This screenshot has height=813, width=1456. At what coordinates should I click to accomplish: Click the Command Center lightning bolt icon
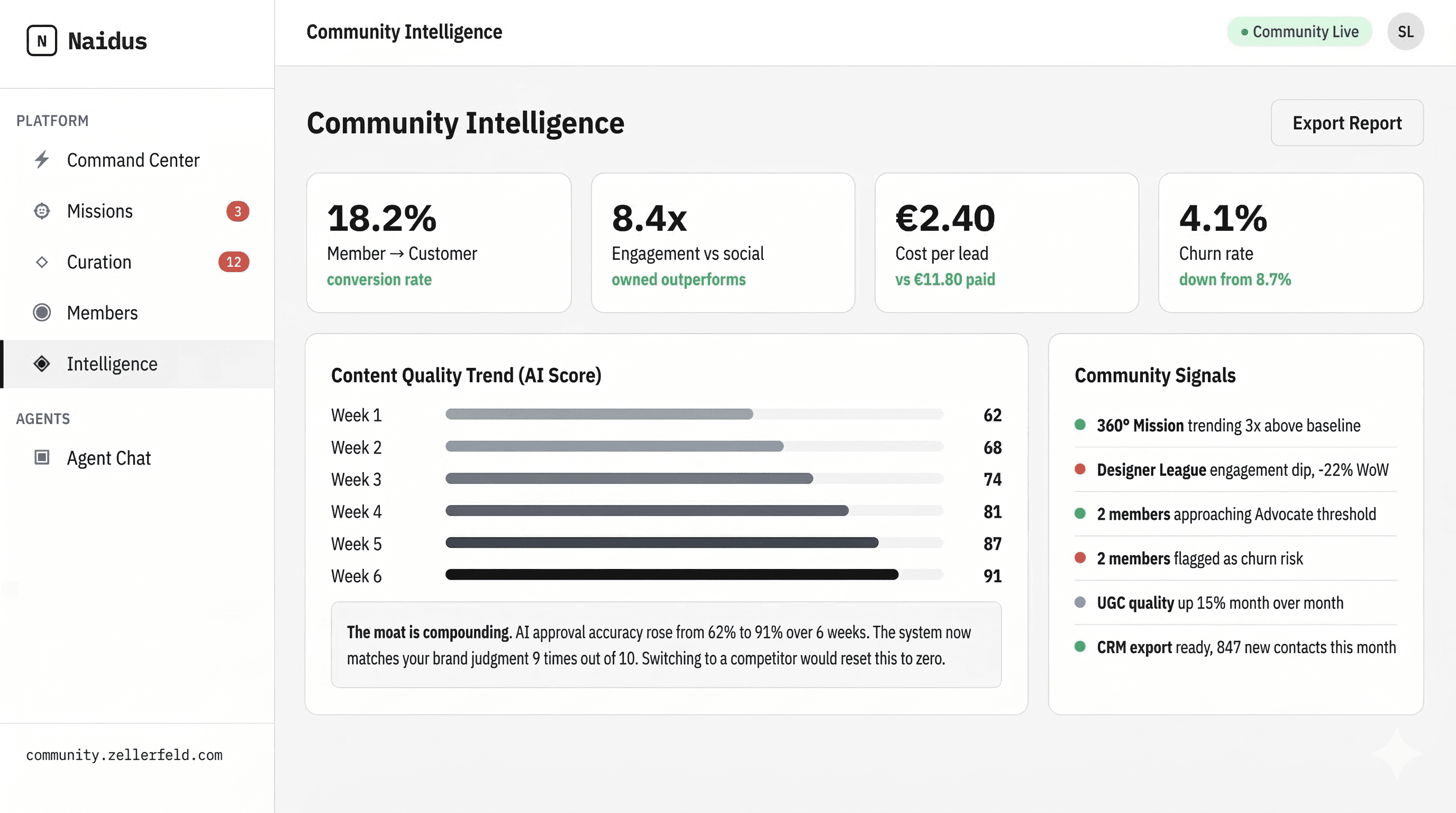tap(42, 159)
